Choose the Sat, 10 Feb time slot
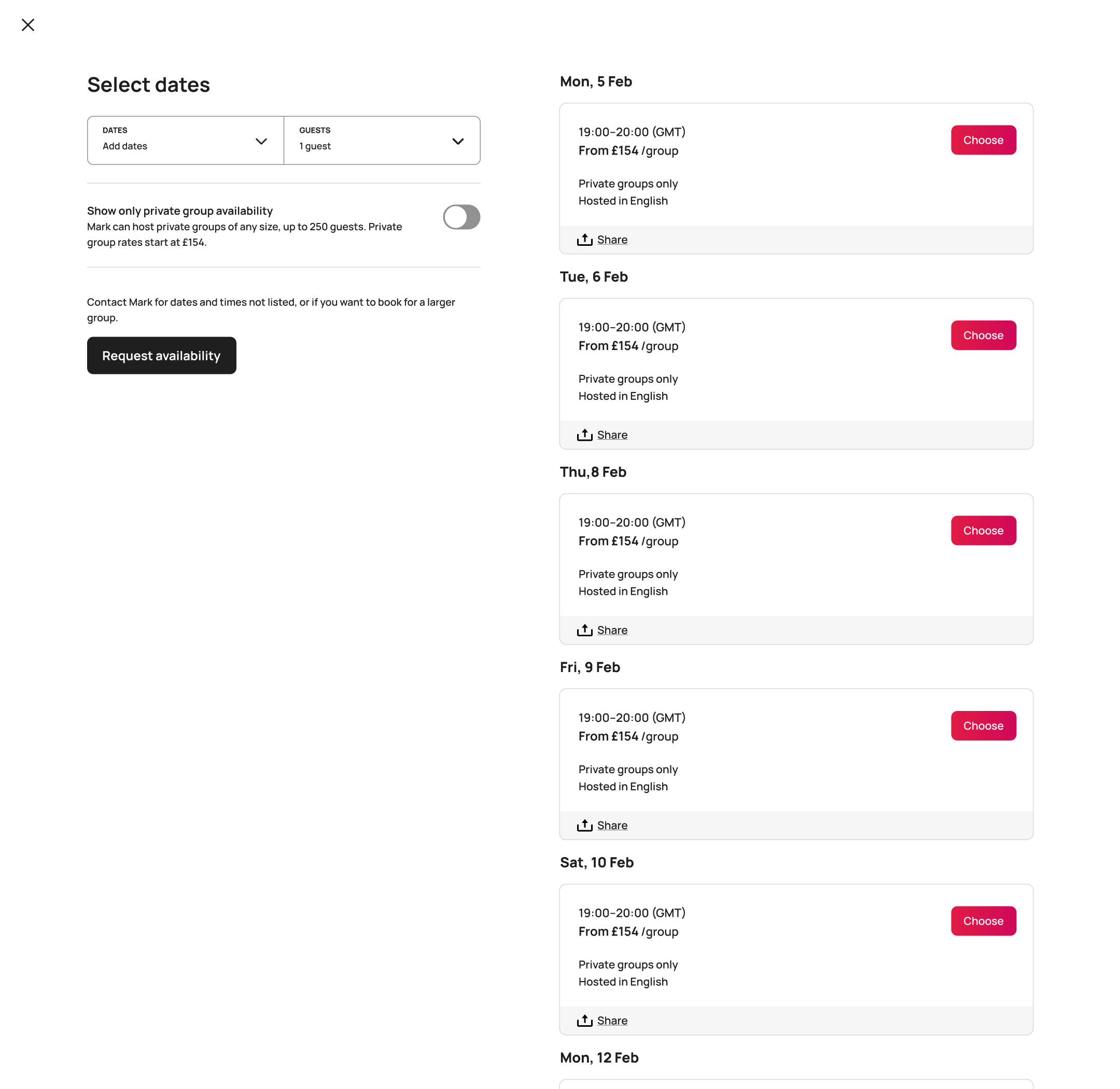Image resolution: width=1120 pixels, height=1089 pixels. click(983, 921)
